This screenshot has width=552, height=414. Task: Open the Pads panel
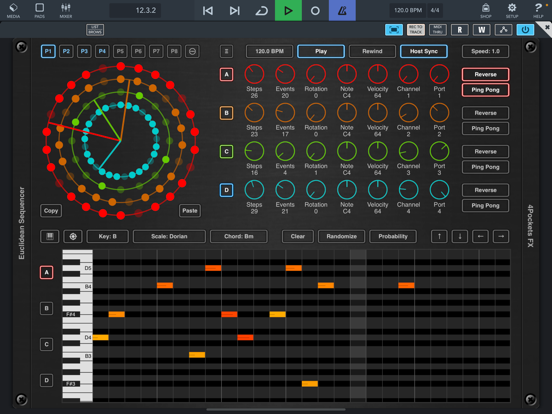pos(39,10)
